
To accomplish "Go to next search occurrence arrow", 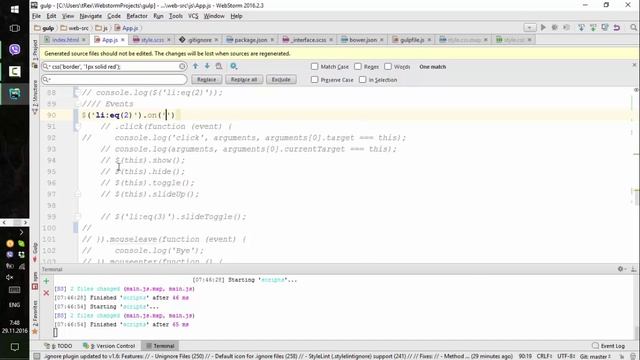I will click(207, 66).
